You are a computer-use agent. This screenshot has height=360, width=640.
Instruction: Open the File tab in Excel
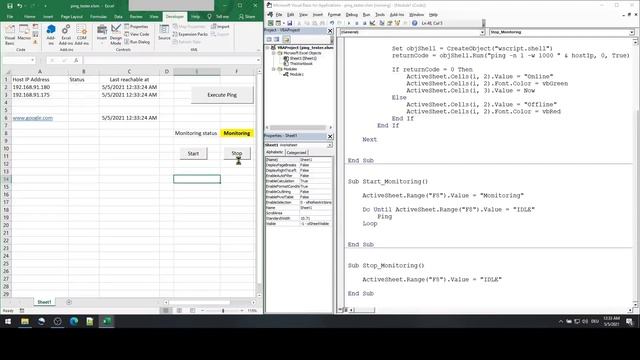[x=10, y=17]
